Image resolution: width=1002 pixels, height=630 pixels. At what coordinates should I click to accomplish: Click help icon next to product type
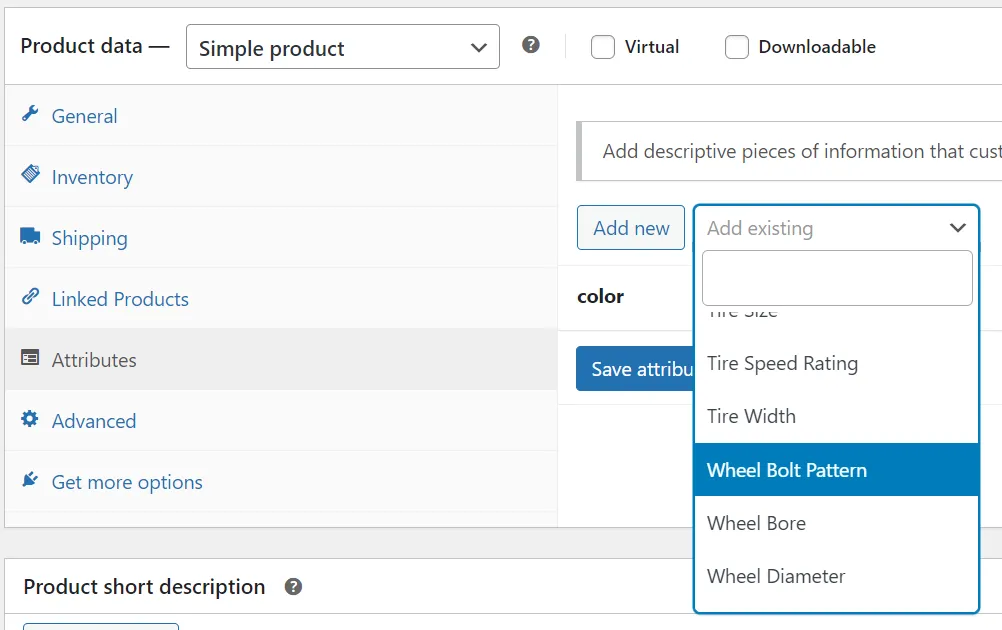(x=531, y=45)
